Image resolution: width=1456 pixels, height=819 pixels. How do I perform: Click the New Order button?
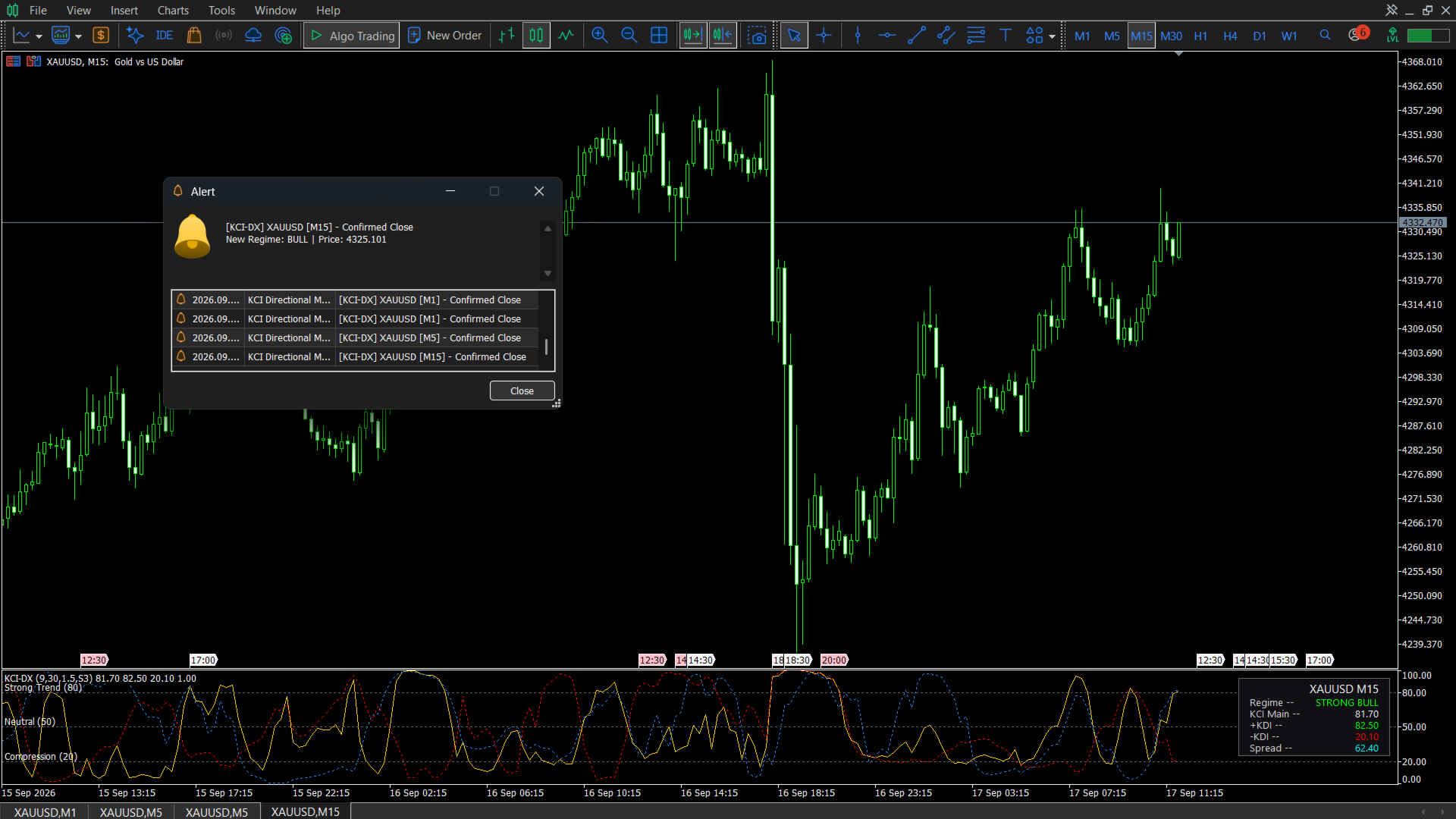(x=444, y=36)
